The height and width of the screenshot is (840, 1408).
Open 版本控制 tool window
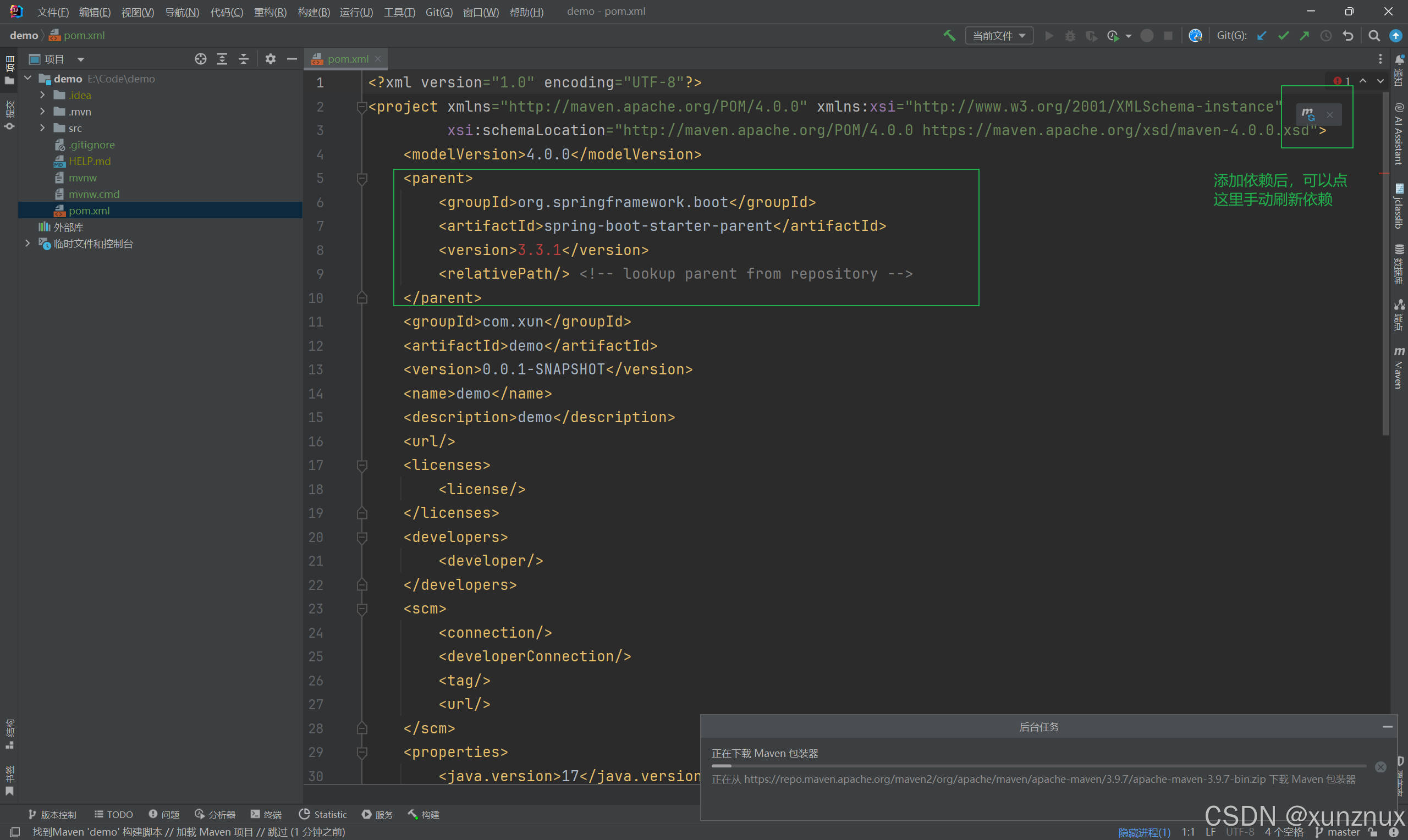tap(52, 814)
